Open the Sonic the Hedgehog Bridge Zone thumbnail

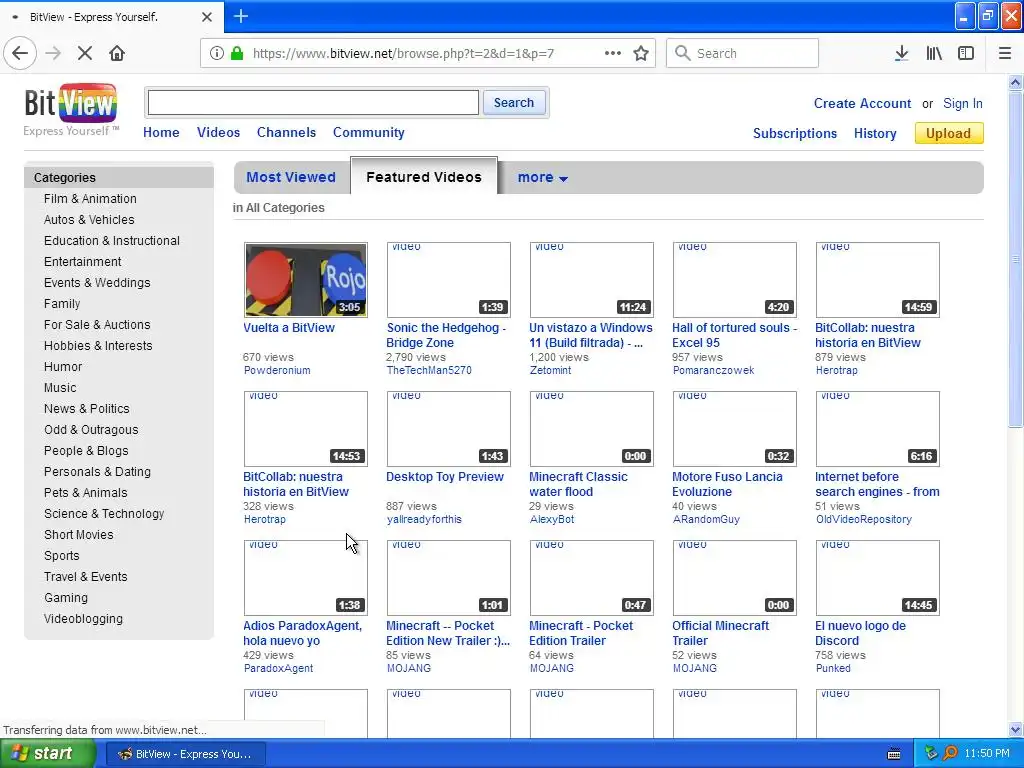coord(449,280)
